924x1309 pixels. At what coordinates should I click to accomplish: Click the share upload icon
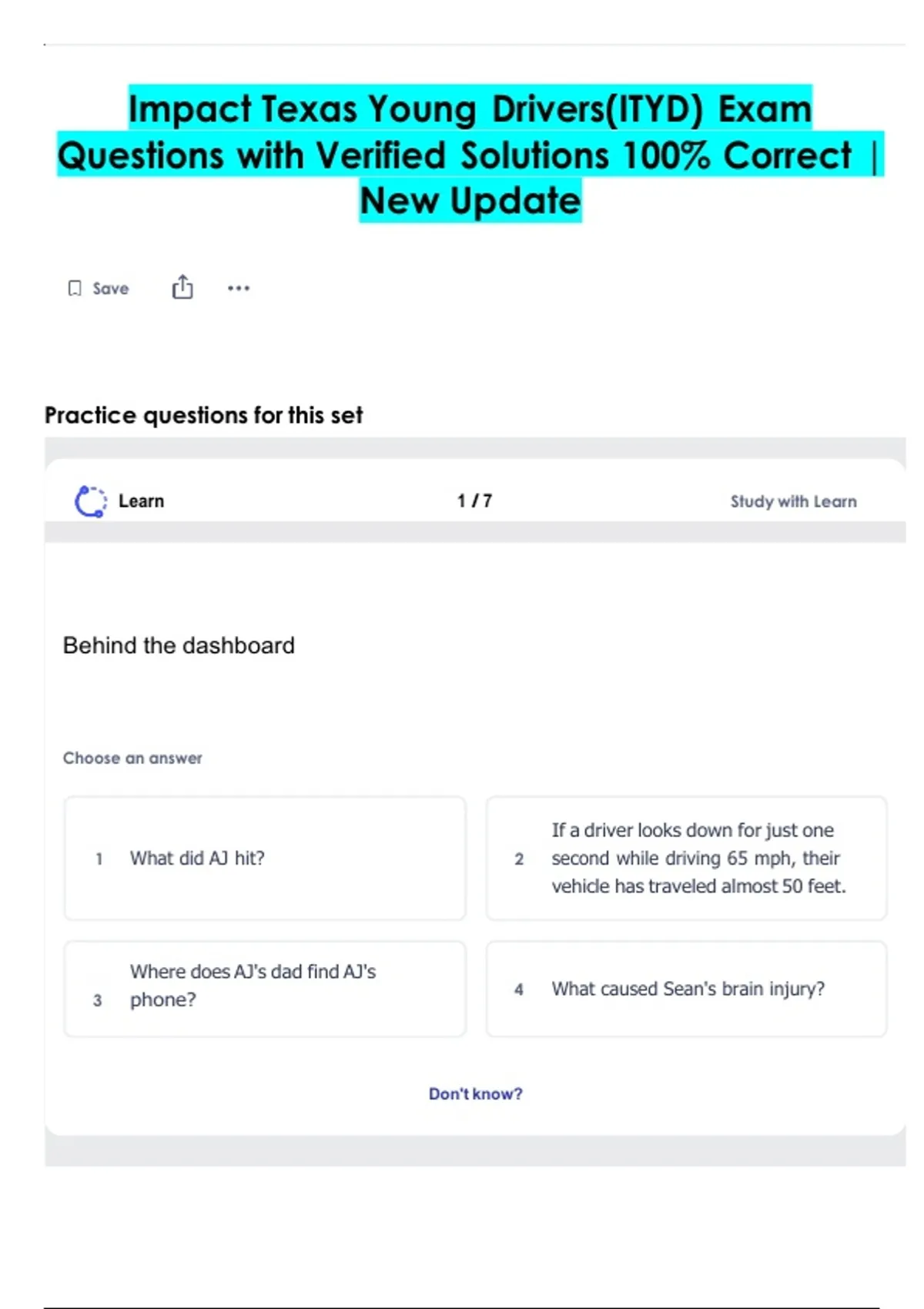click(182, 287)
